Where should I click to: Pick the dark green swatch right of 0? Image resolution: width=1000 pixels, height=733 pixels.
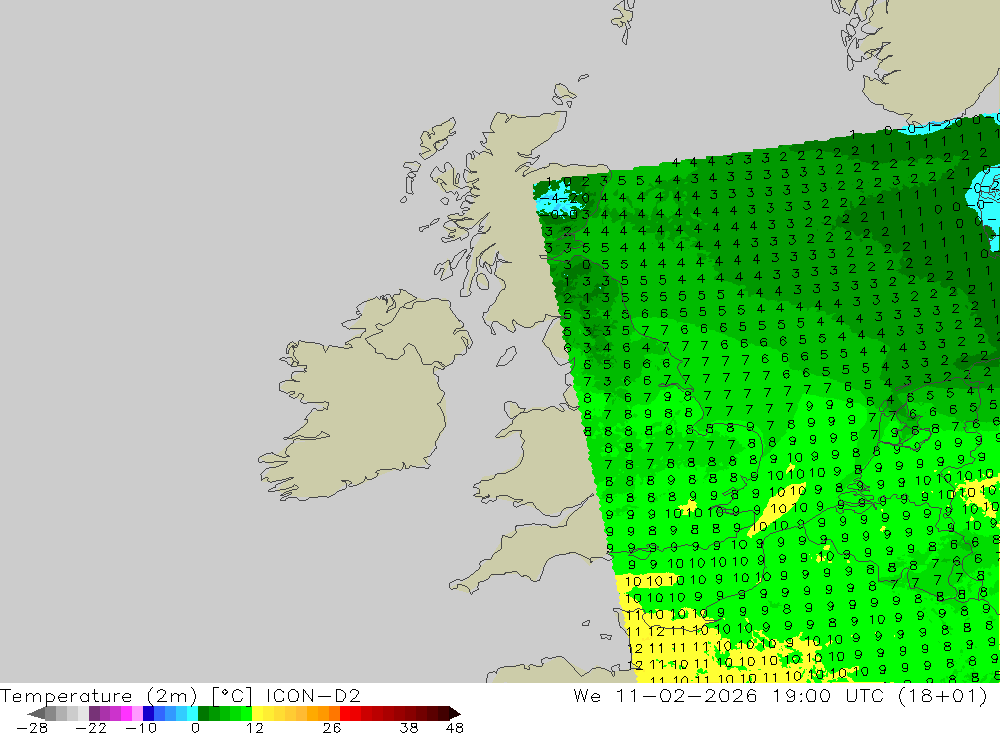(x=203, y=713)
